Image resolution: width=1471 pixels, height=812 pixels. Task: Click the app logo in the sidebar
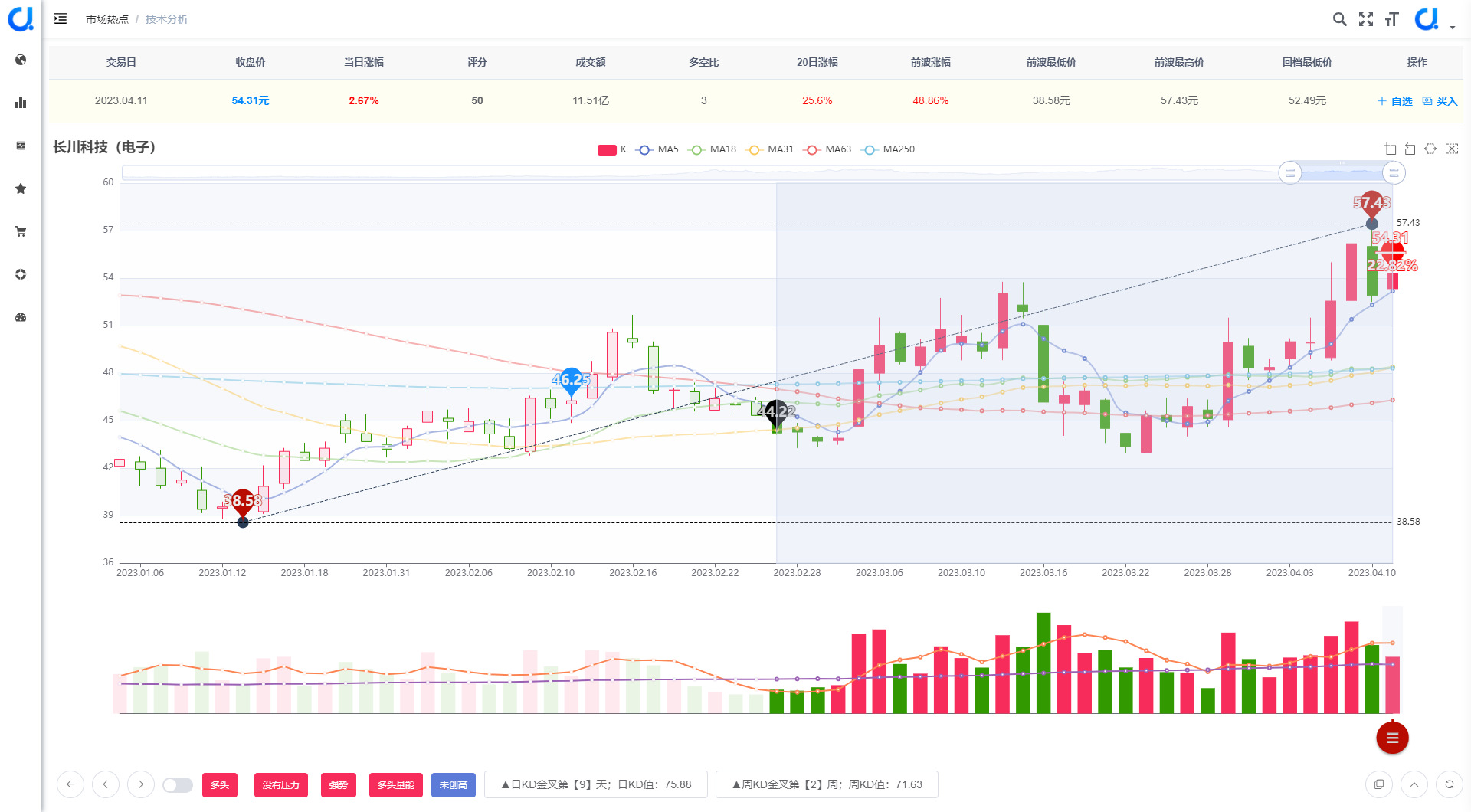[x=21, y=18]
